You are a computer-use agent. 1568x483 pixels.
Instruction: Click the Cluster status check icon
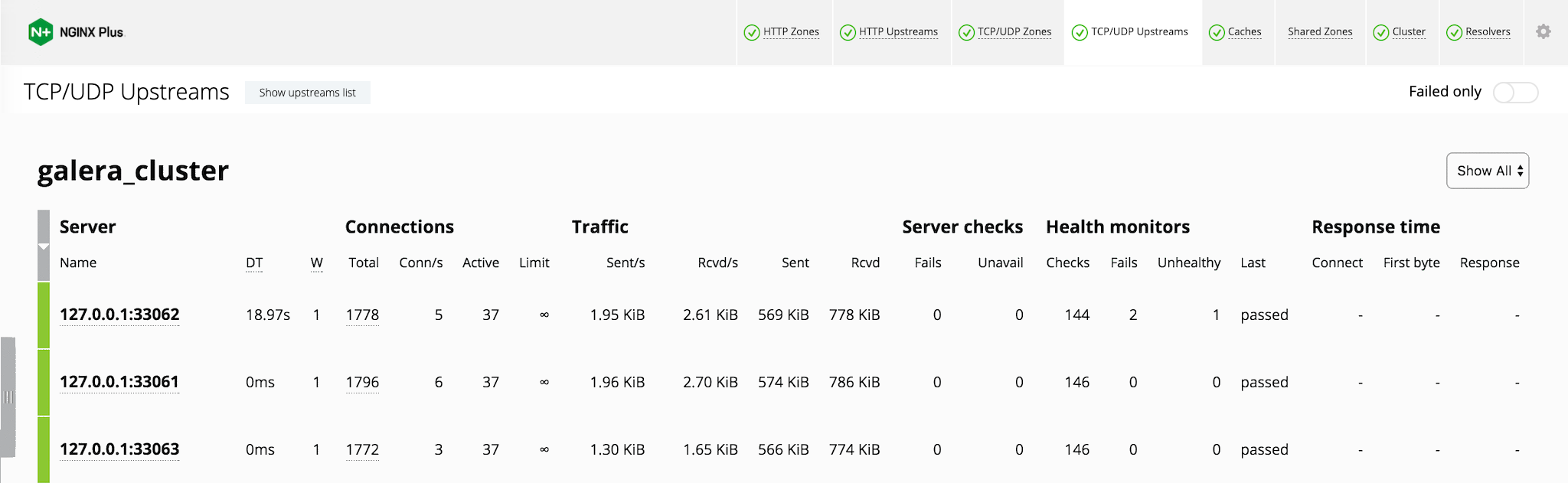(1381, 32)
